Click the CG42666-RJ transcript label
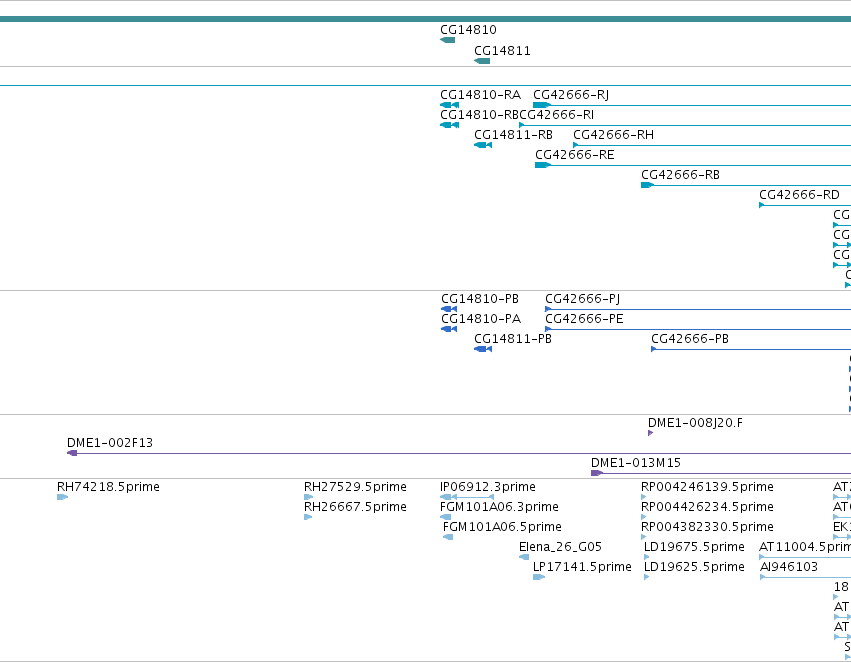This screenshot has width=851, height=662. pos(571,95)
